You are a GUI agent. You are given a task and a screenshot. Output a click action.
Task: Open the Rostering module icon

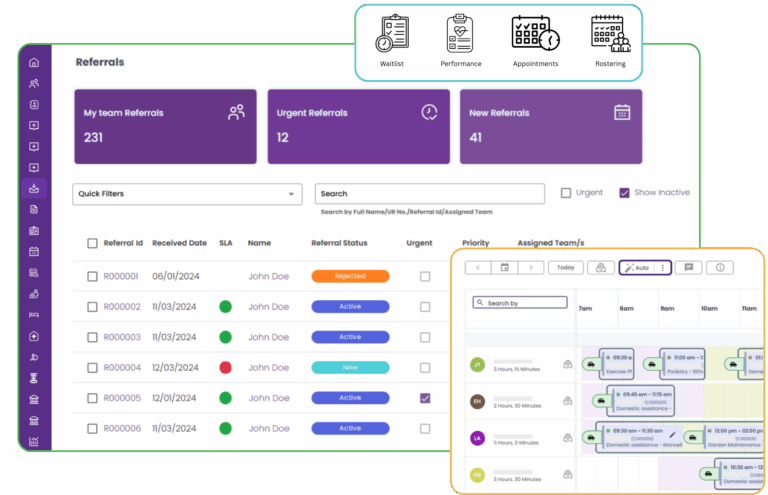610,35
